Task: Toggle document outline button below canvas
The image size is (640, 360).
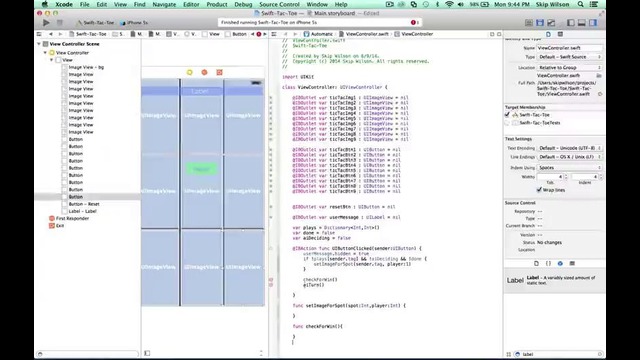Action: pos(147,353)
